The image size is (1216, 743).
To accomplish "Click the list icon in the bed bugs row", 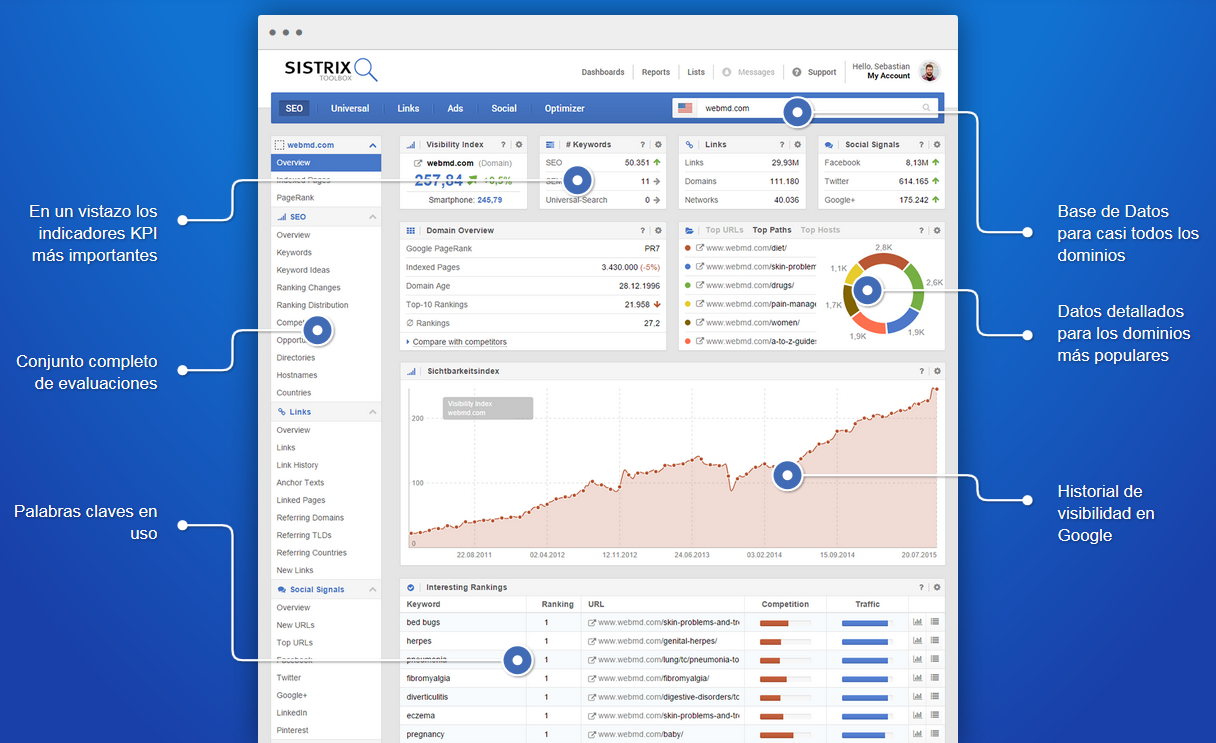I will (x=935, y=622).
